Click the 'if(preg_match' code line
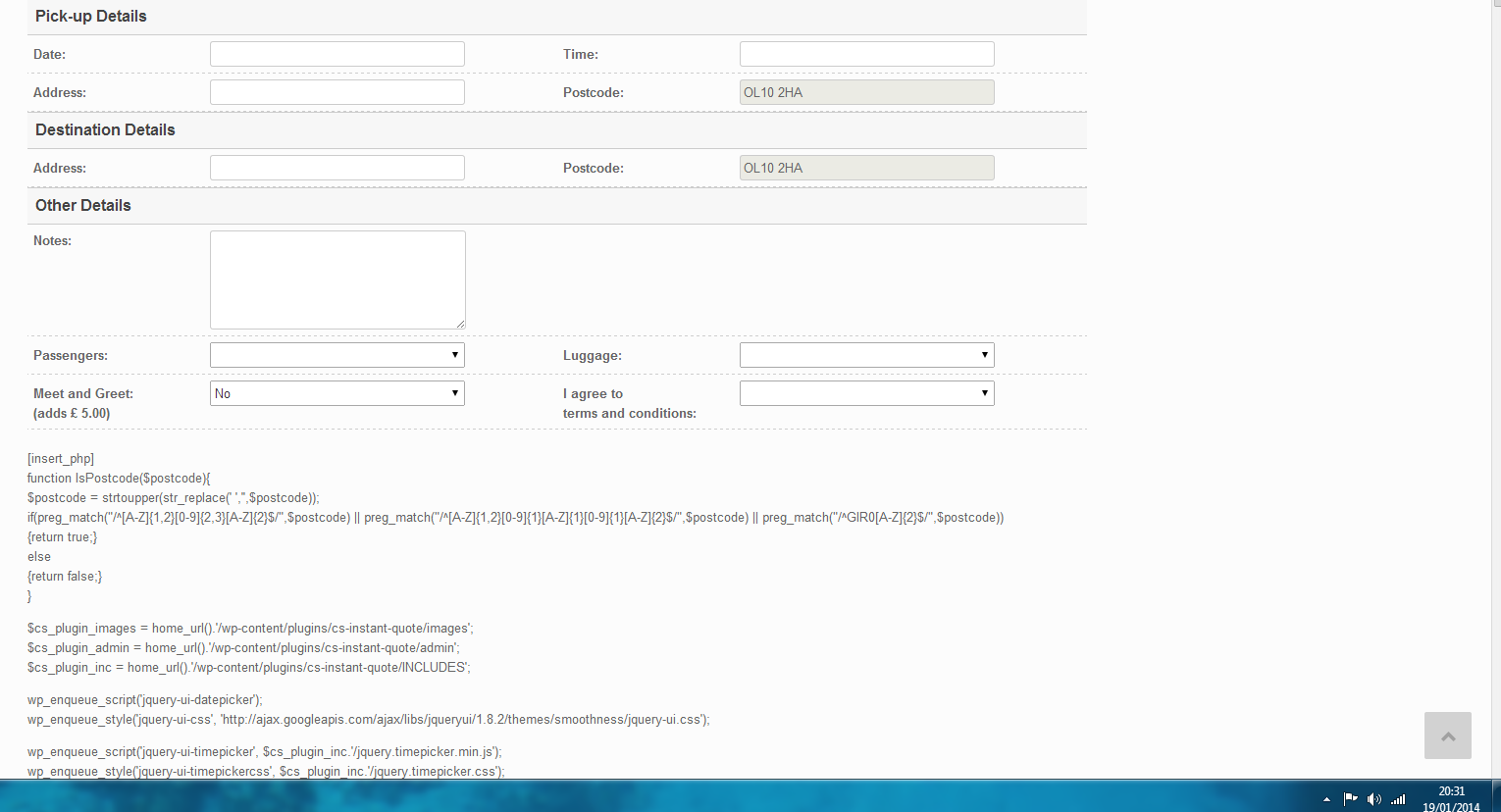 516,518
